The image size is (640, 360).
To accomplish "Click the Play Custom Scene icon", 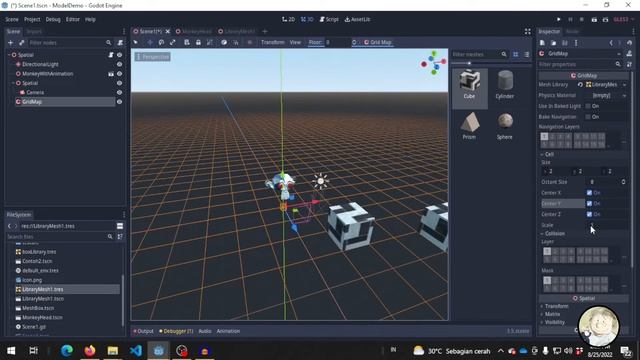I will coord(605,19).
